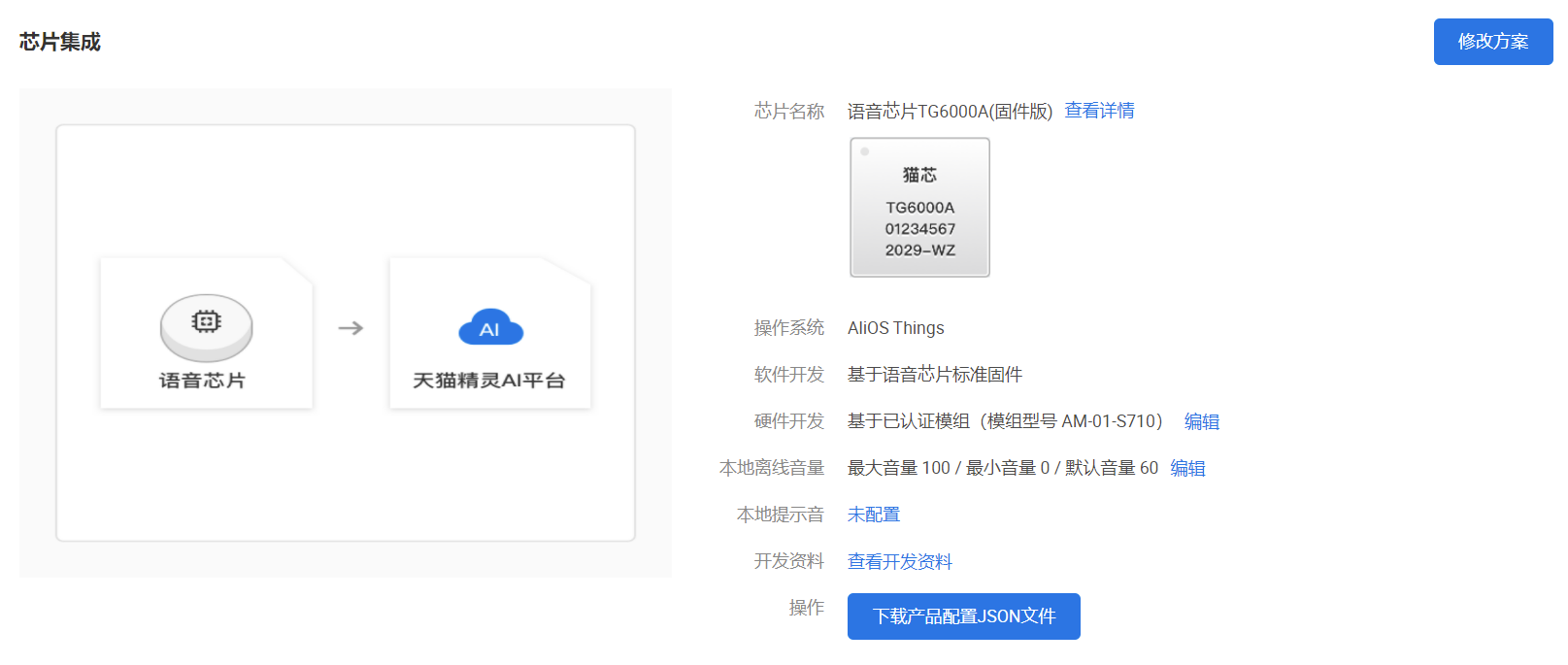Download the product config JSON file
The width and height of the screenshot is (1568, 665).
coord(963,616)
